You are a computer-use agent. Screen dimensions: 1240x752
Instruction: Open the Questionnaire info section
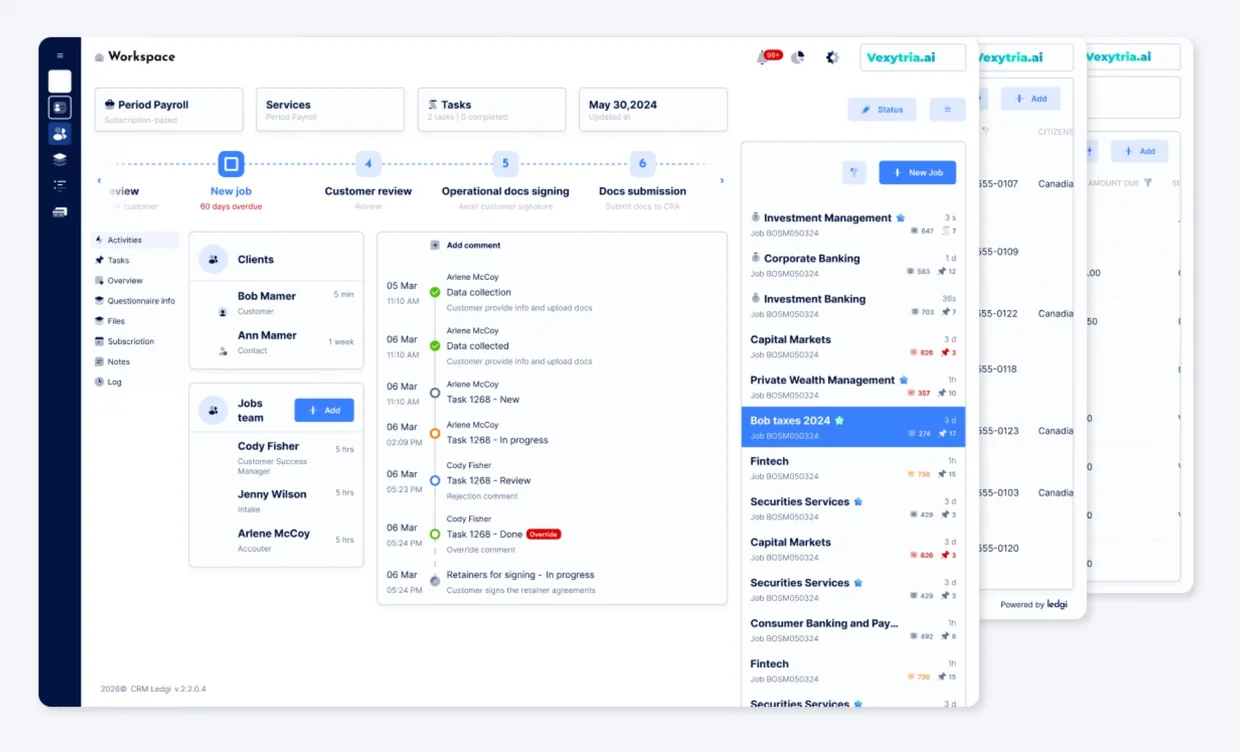click(x=134, y=301)
